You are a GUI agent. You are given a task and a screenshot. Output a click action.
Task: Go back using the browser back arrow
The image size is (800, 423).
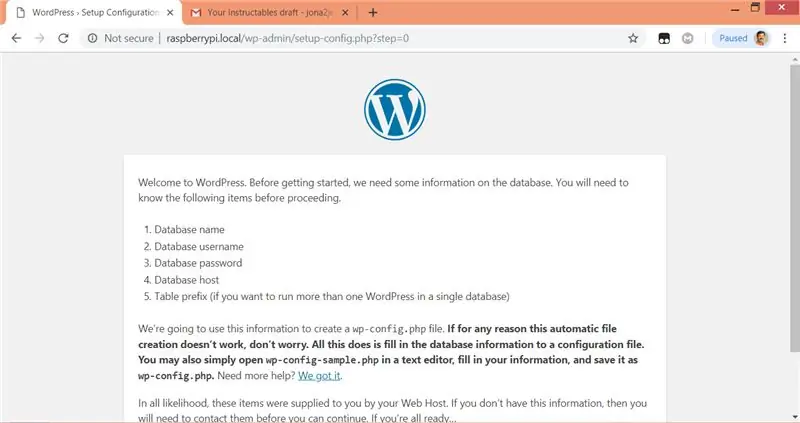(x=16, y=38)
